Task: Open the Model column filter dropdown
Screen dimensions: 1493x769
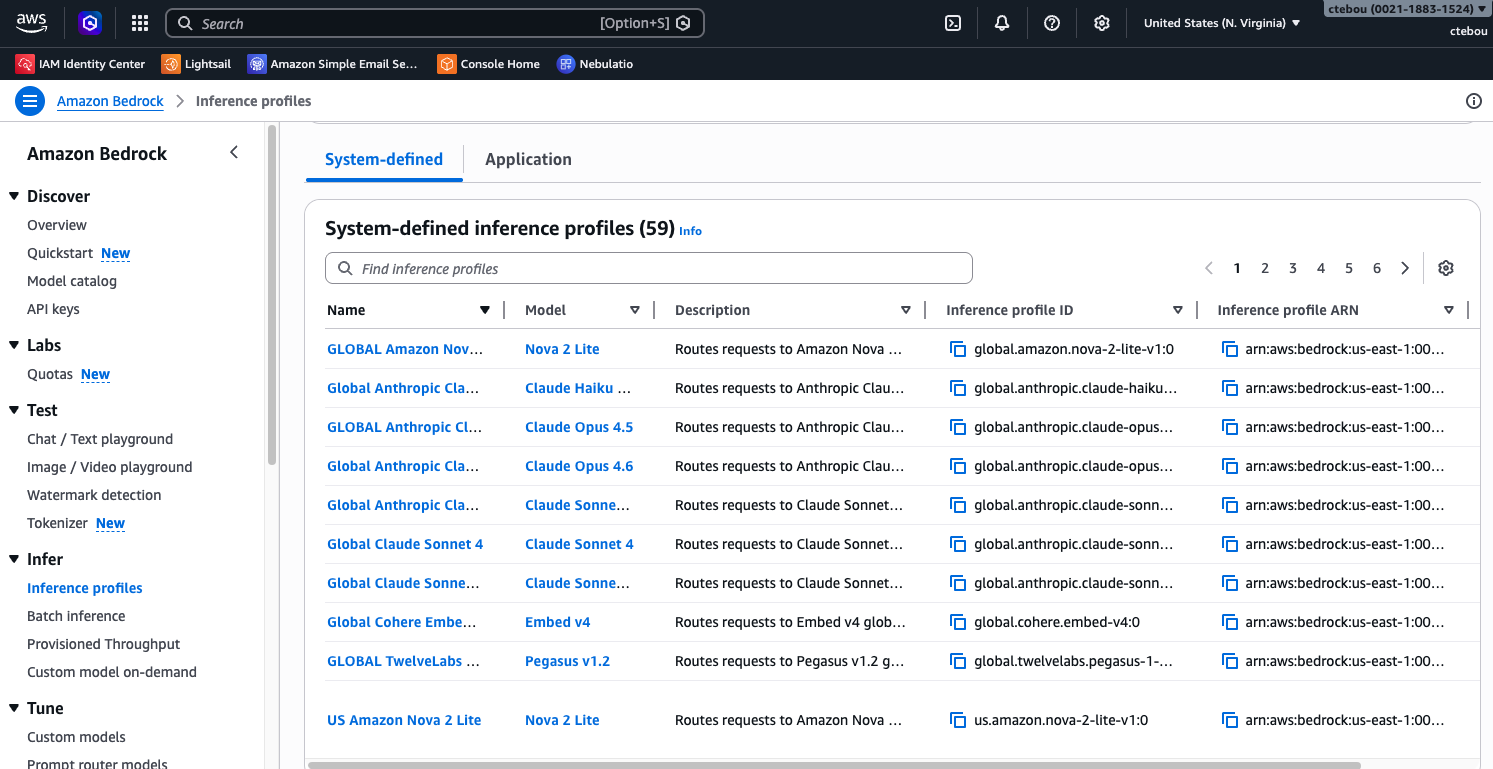Action: click(636, 309)
